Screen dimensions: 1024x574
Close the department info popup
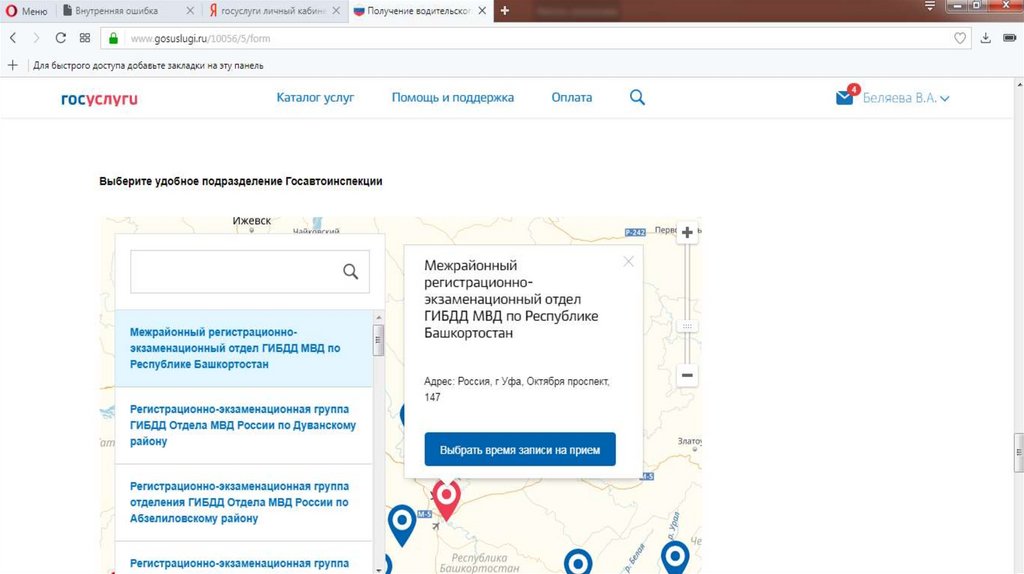(x=628, y=262)
